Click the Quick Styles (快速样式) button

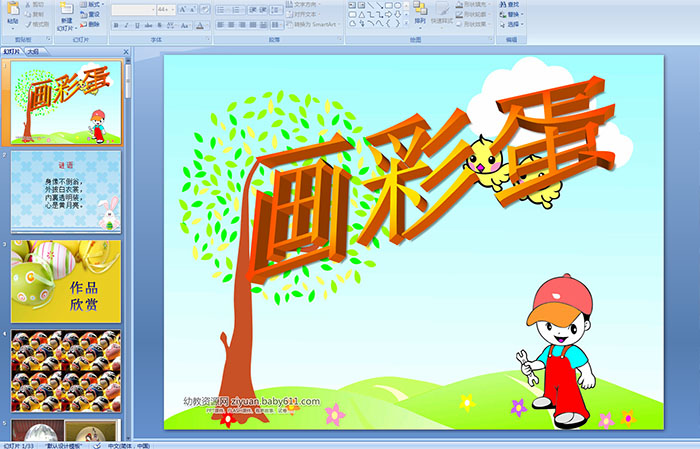tap(442, 13)
